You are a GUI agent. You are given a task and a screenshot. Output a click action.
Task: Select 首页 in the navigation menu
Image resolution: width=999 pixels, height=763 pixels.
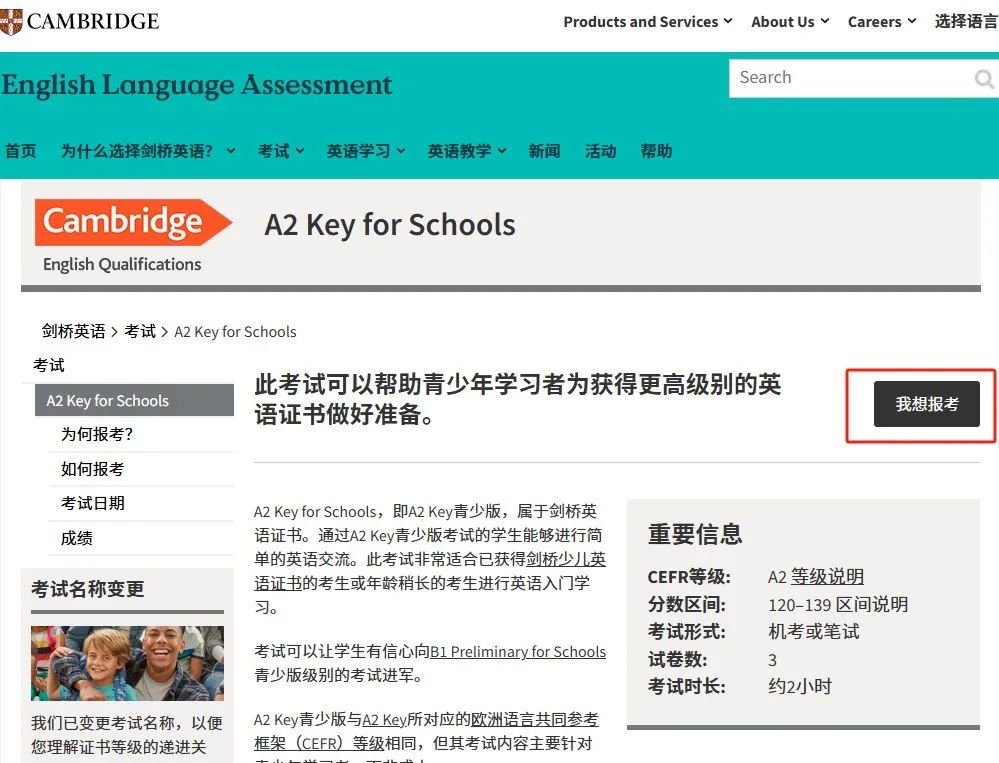[21, 150]
